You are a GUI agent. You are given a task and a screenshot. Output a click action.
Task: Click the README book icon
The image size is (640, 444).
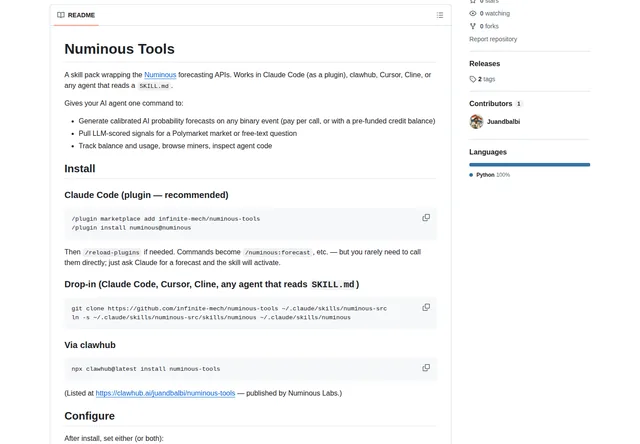(x=61, y=15)
